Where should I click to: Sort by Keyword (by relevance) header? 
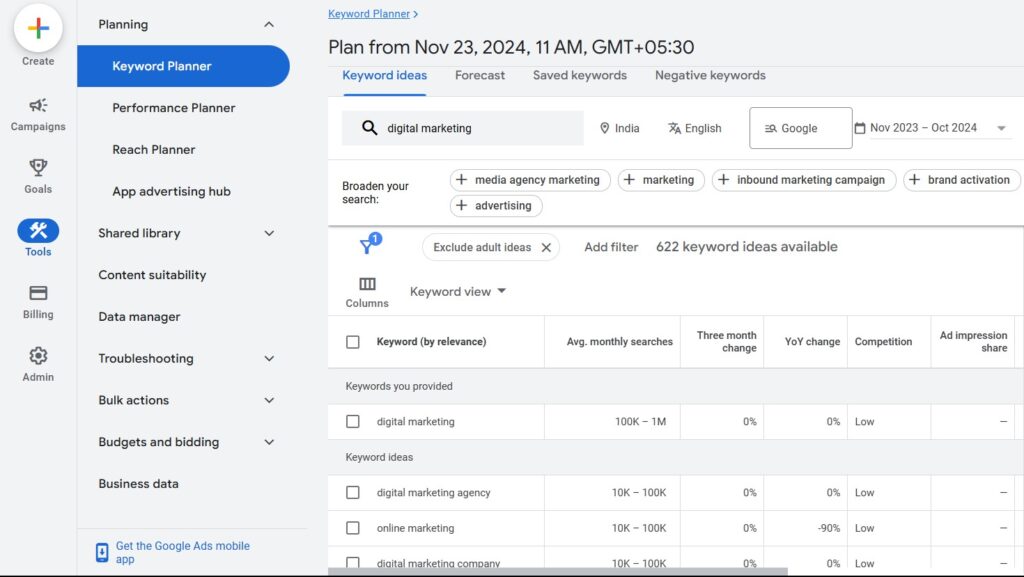point(431,342)
